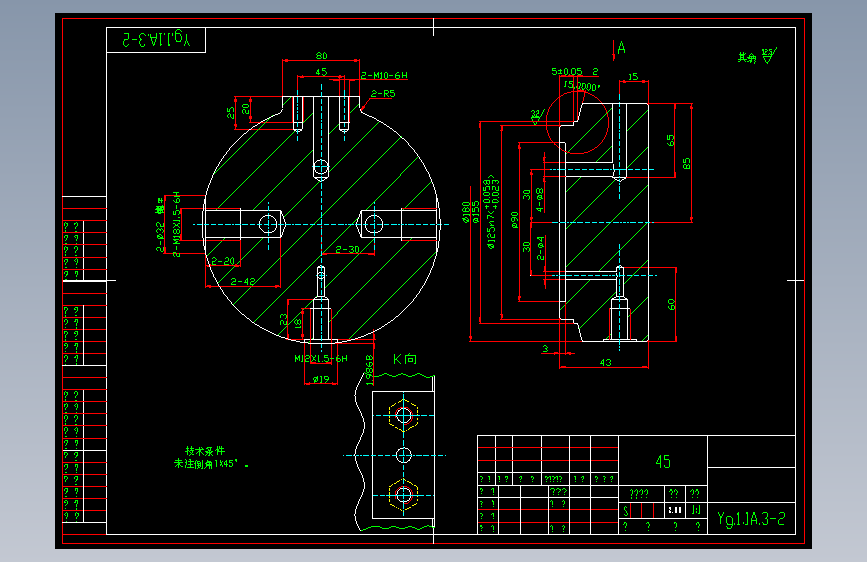Click the 25 height dimension
Image resolution: width=867 pixels, height=562 pixels.
coord(231,113)
